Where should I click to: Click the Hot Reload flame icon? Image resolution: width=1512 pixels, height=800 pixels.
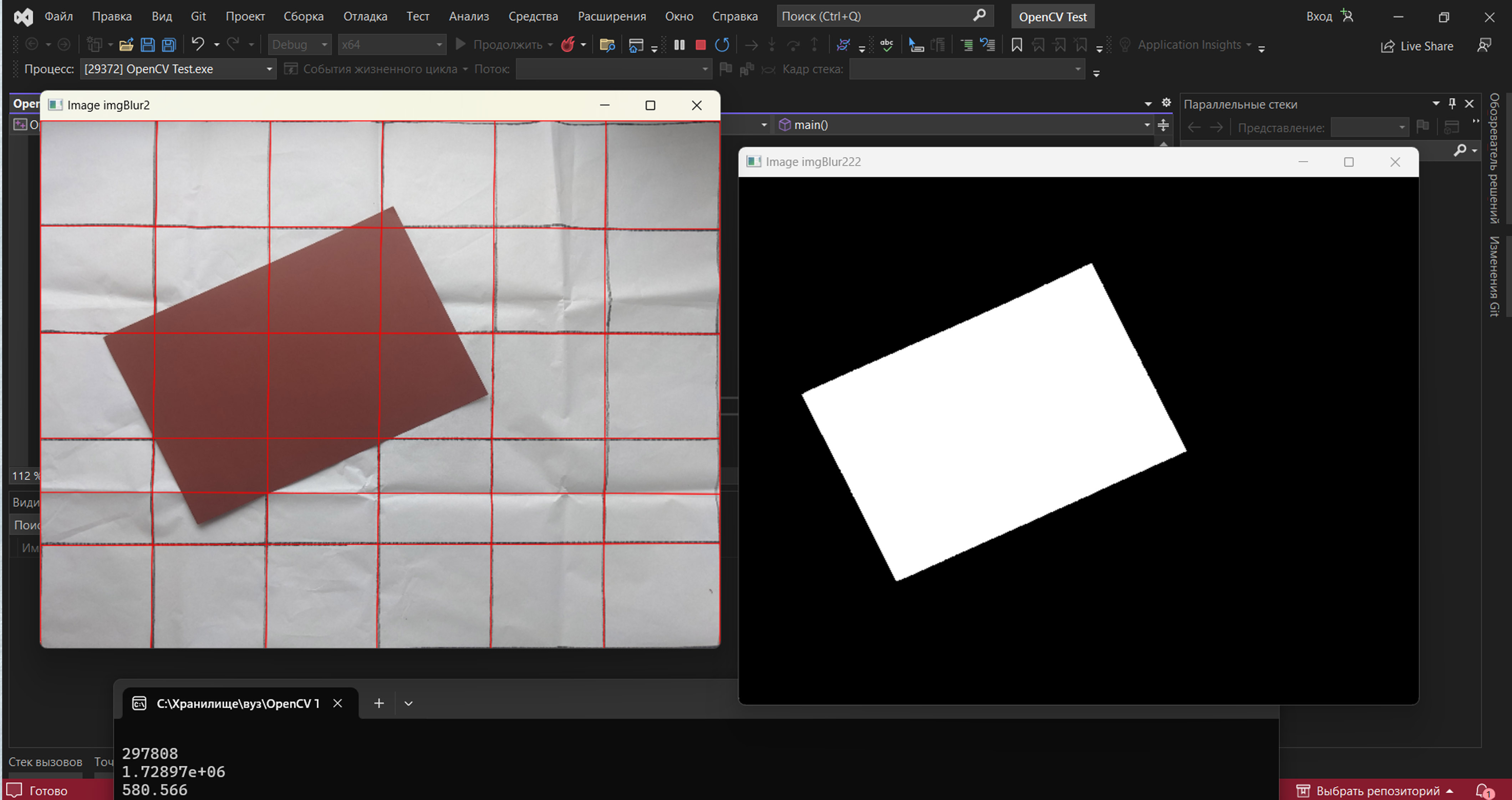567,45
